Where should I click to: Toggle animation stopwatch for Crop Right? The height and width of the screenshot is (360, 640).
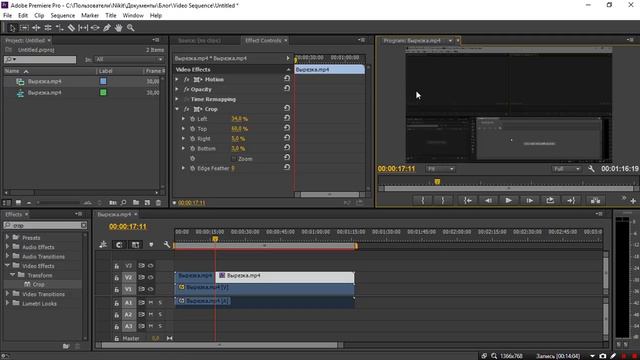(x=192, y=139)
